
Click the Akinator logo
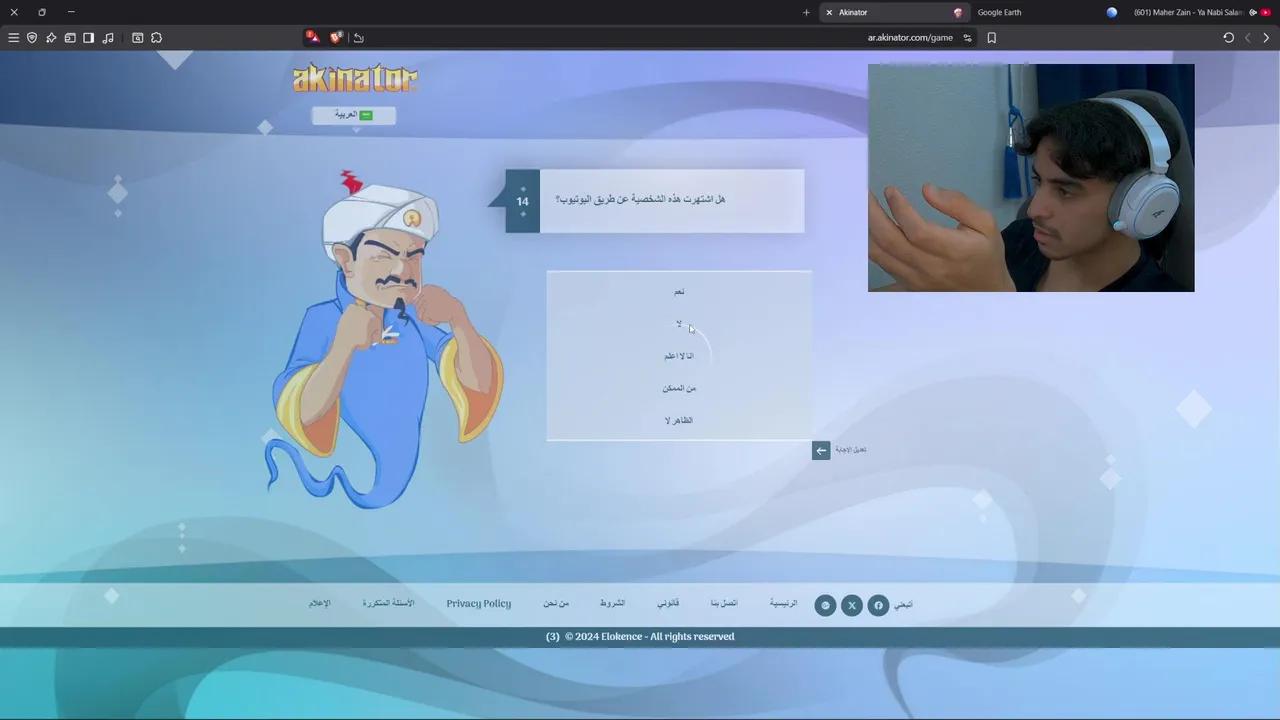coord(355,79)
